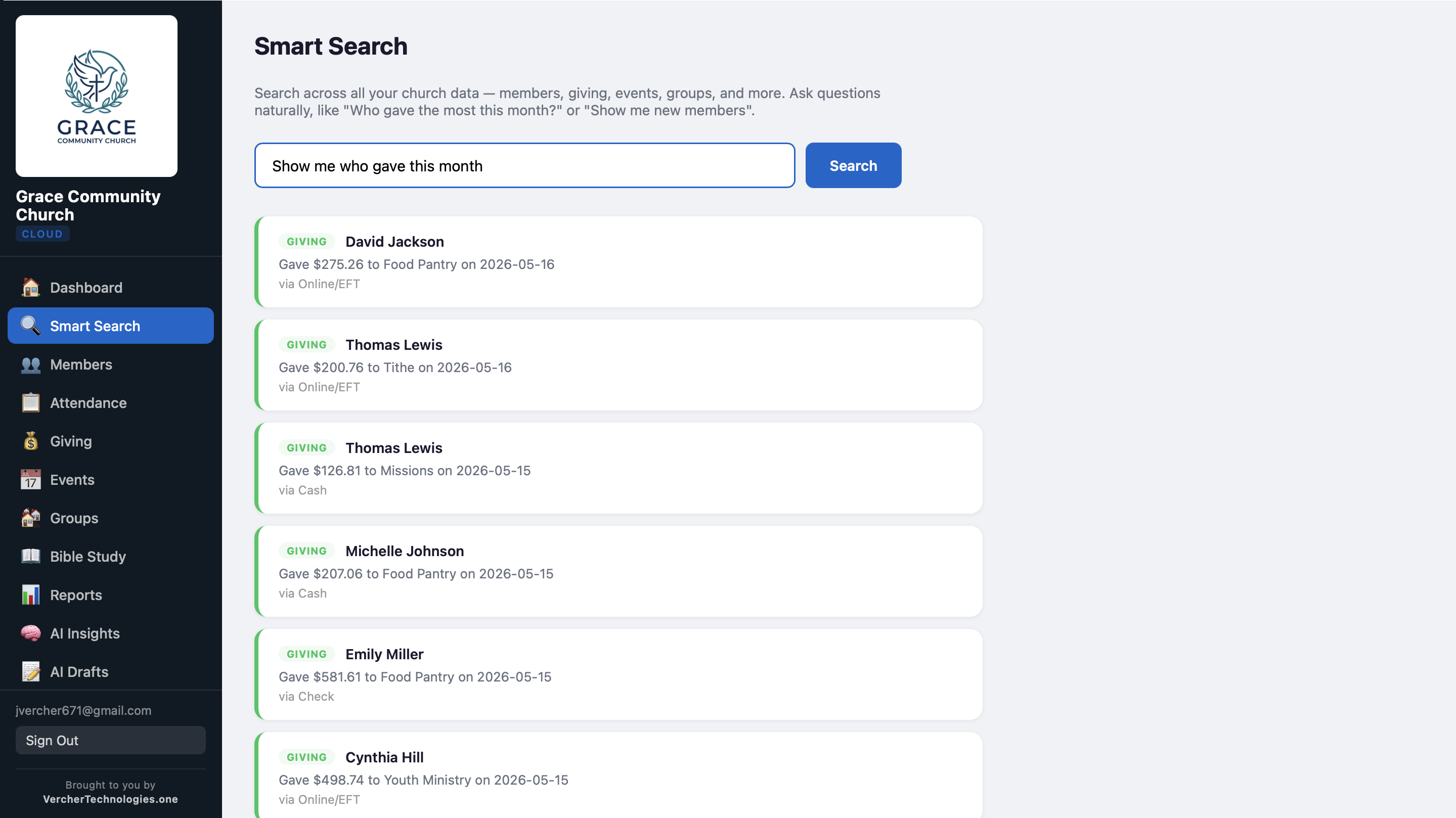This screenshot has height=818, width=1456.
Task: Switch to the Attendance section
Action: (x=88, y=403)
